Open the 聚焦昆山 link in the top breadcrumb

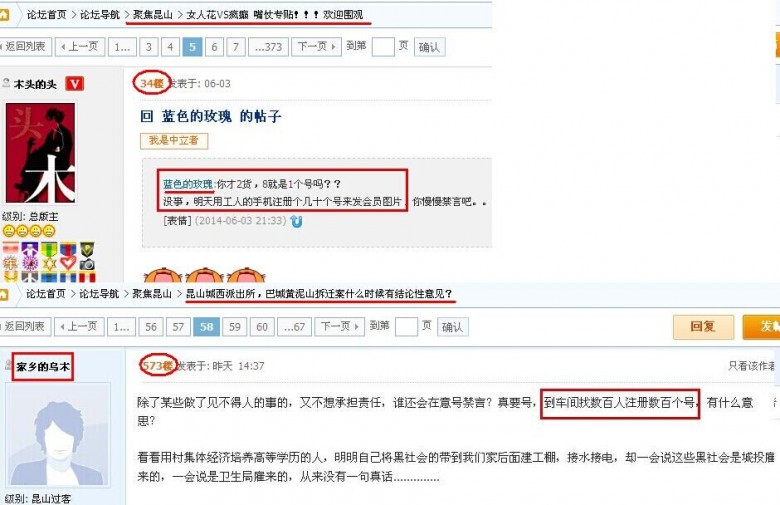(x=153, y=15)
